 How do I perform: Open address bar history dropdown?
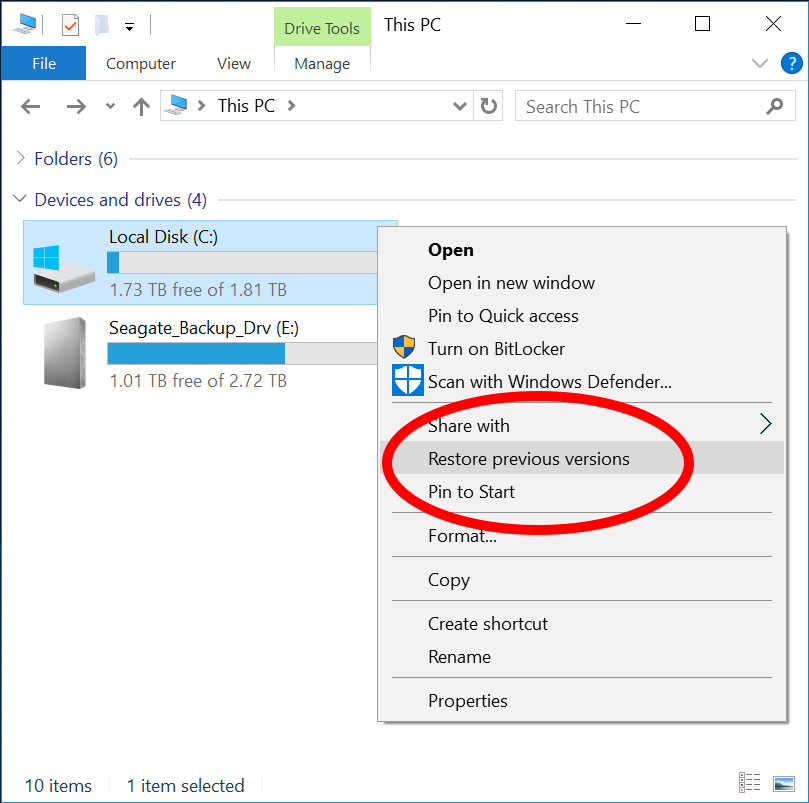[459, 106]
